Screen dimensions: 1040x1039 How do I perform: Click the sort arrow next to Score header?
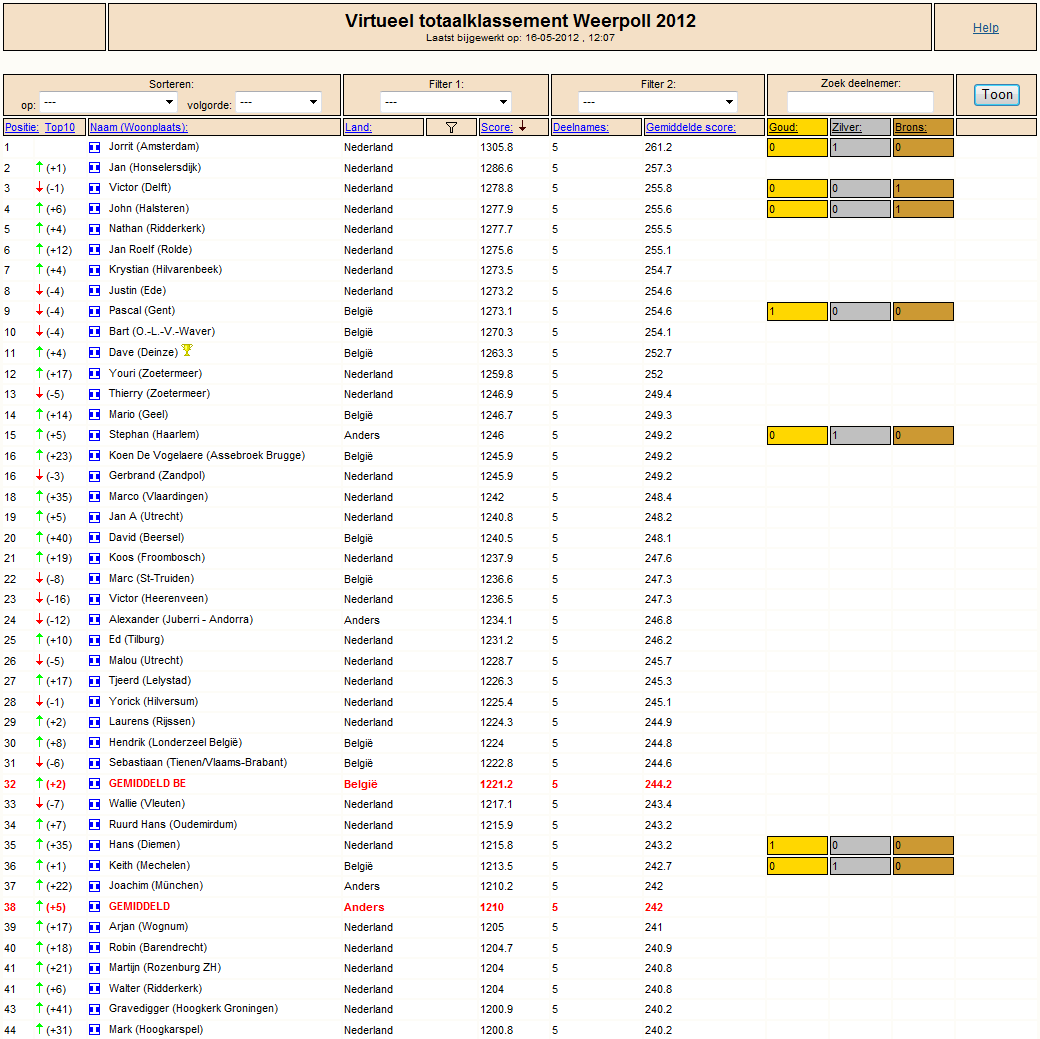[x=523, y=127]
